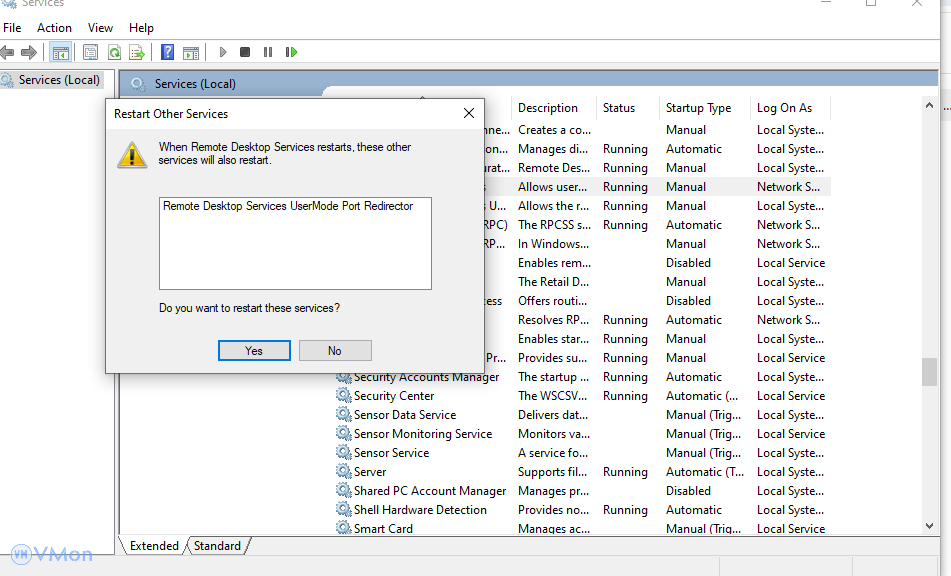This screenshot has width=951, height=576.
Task: Switch to the Standard tab
Action: point(217,546)
